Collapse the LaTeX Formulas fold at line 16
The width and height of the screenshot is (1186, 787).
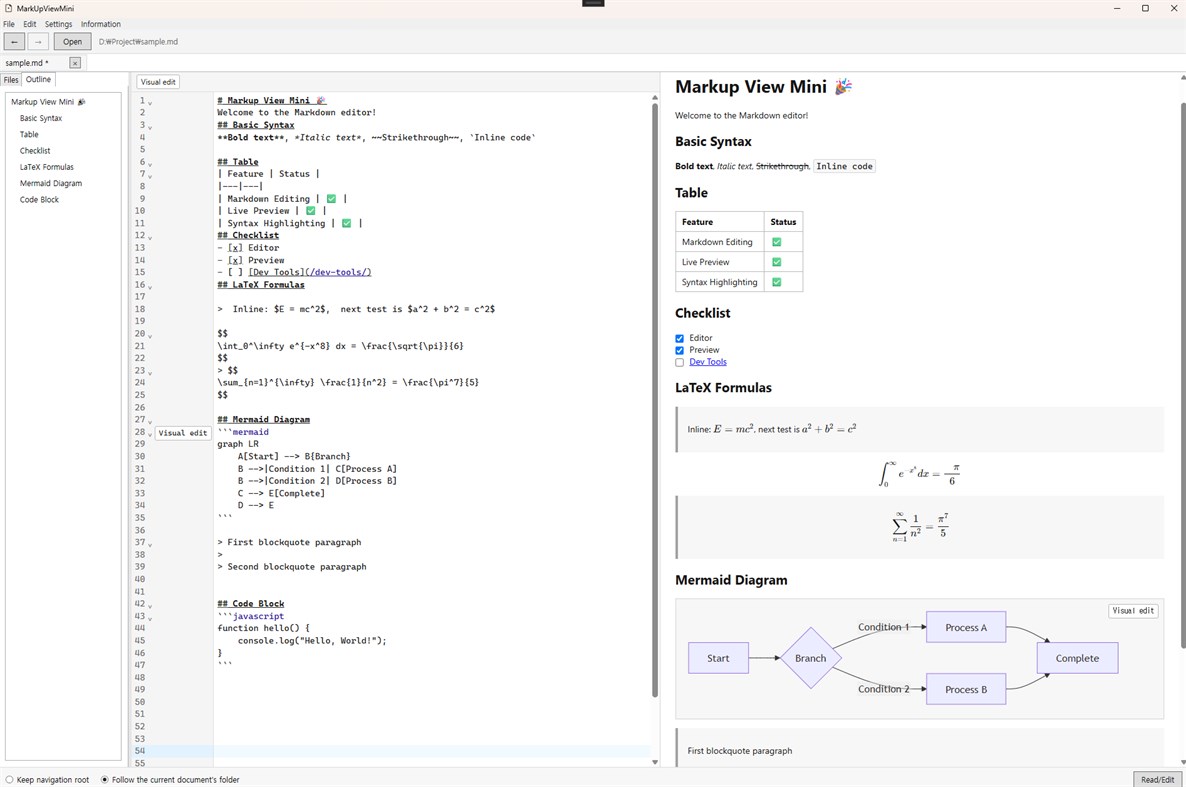(x=150, y=287)
